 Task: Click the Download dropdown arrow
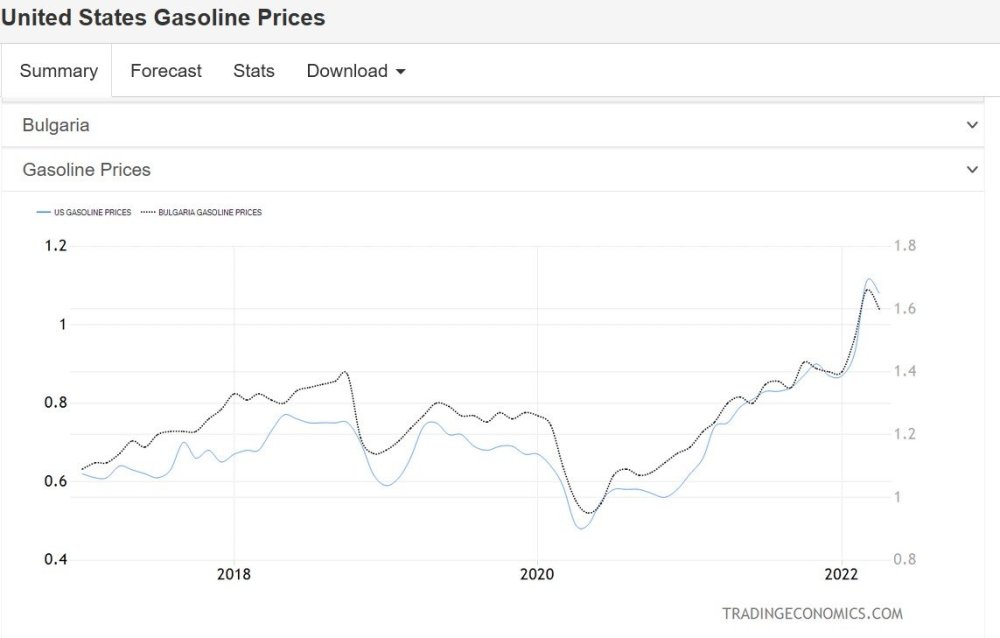[x=402, y=71]
